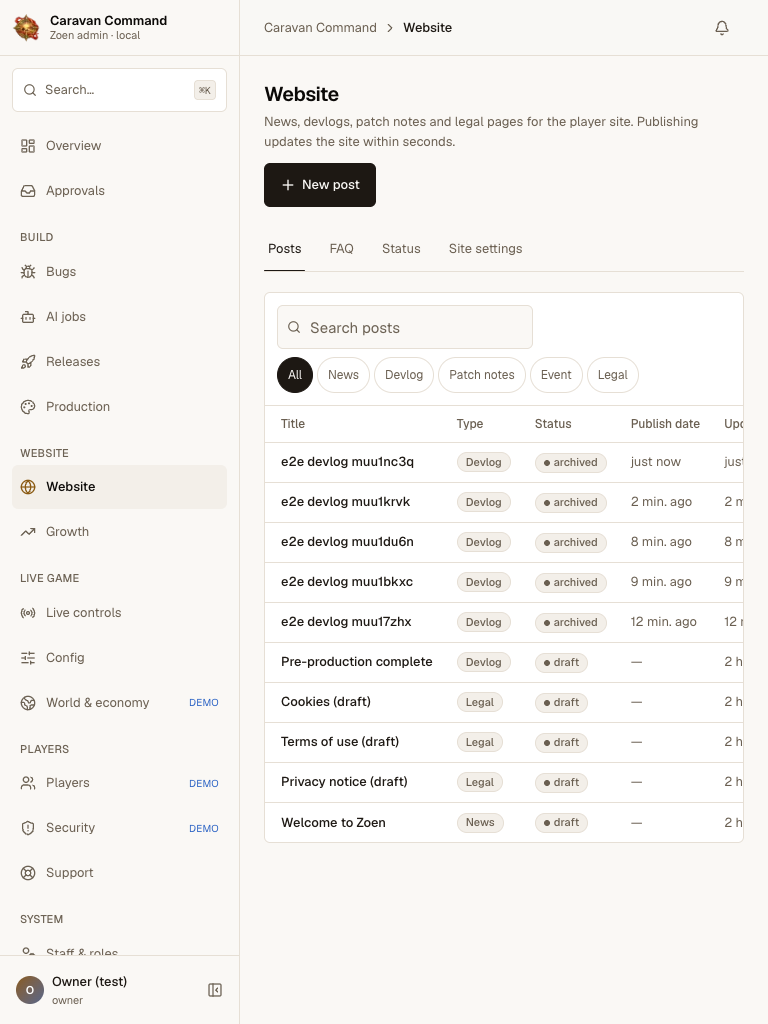Click the Status column header

tap(552, 424)
